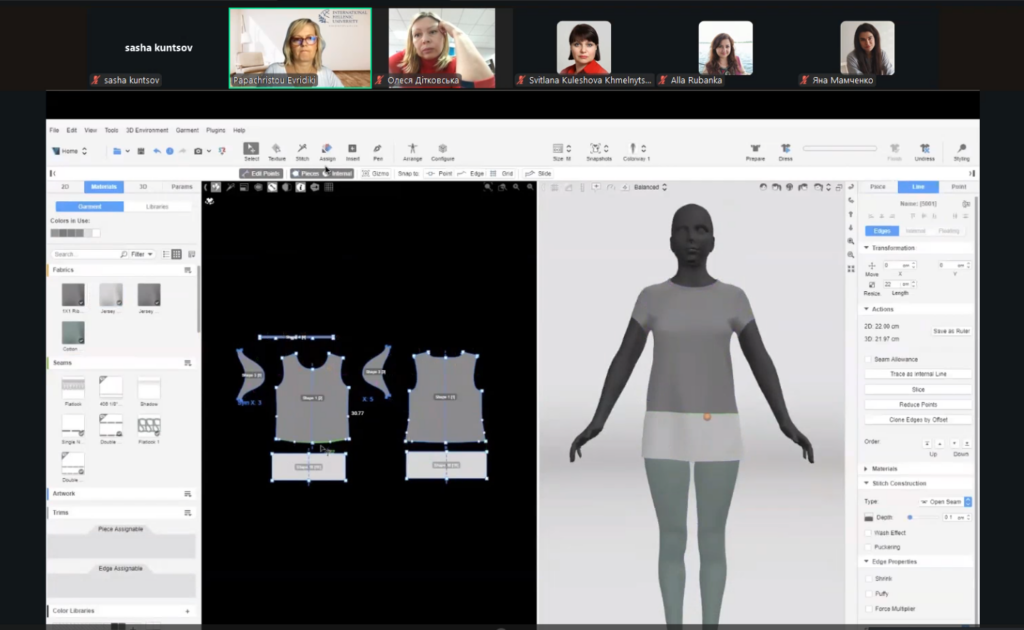Activate the Texture tool

277,150
